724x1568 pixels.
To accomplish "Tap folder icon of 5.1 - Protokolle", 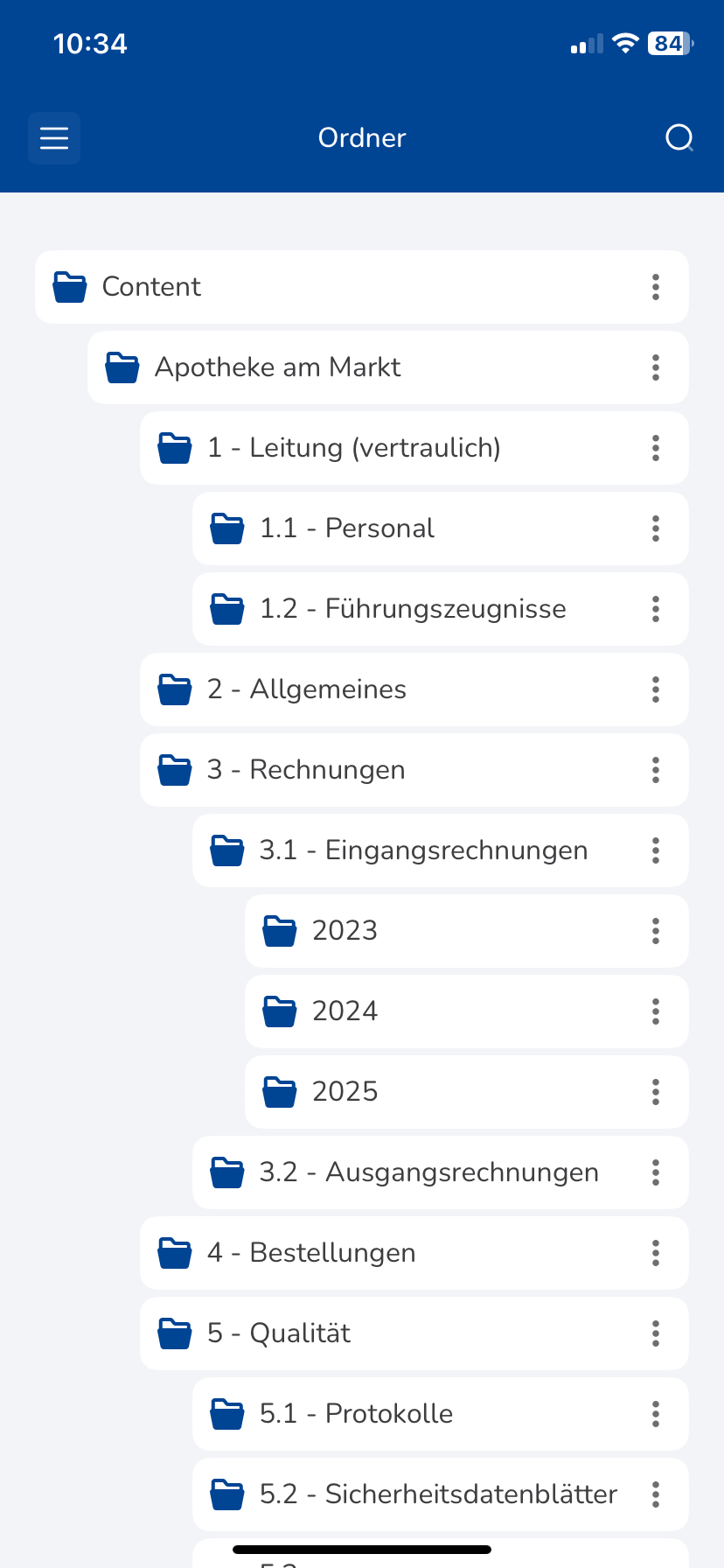I will [x=227, y=1414].
